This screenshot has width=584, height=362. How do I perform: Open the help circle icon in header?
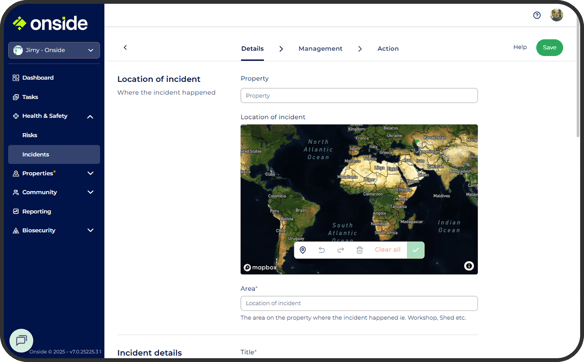click(537, 15)
